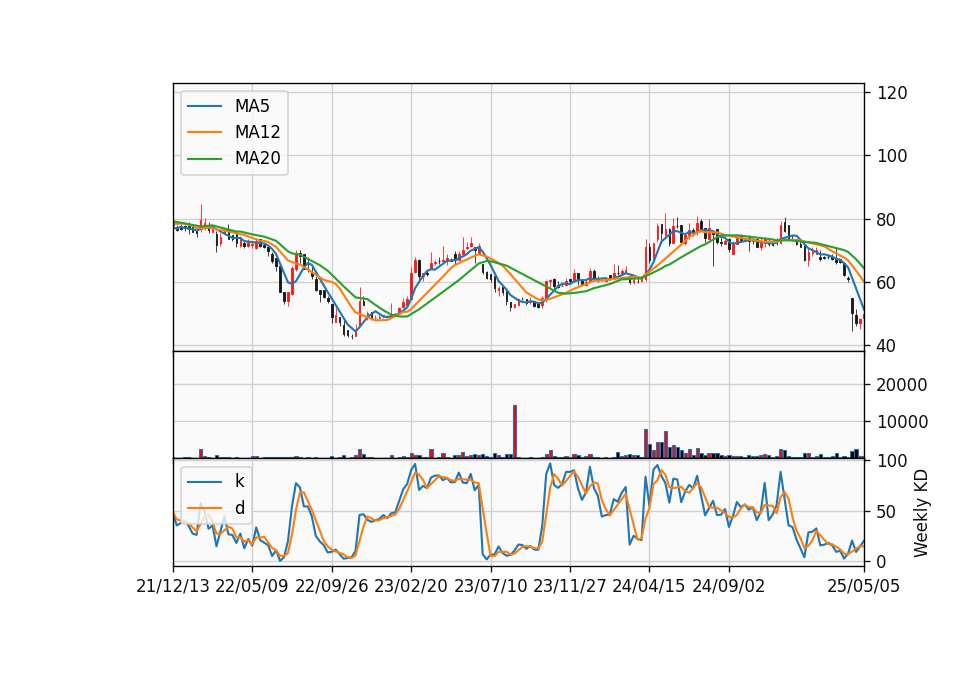This screenshot has height=690, width=960.
Task: Click the 50 KD axis label
Action: click(x=888, y=512)
